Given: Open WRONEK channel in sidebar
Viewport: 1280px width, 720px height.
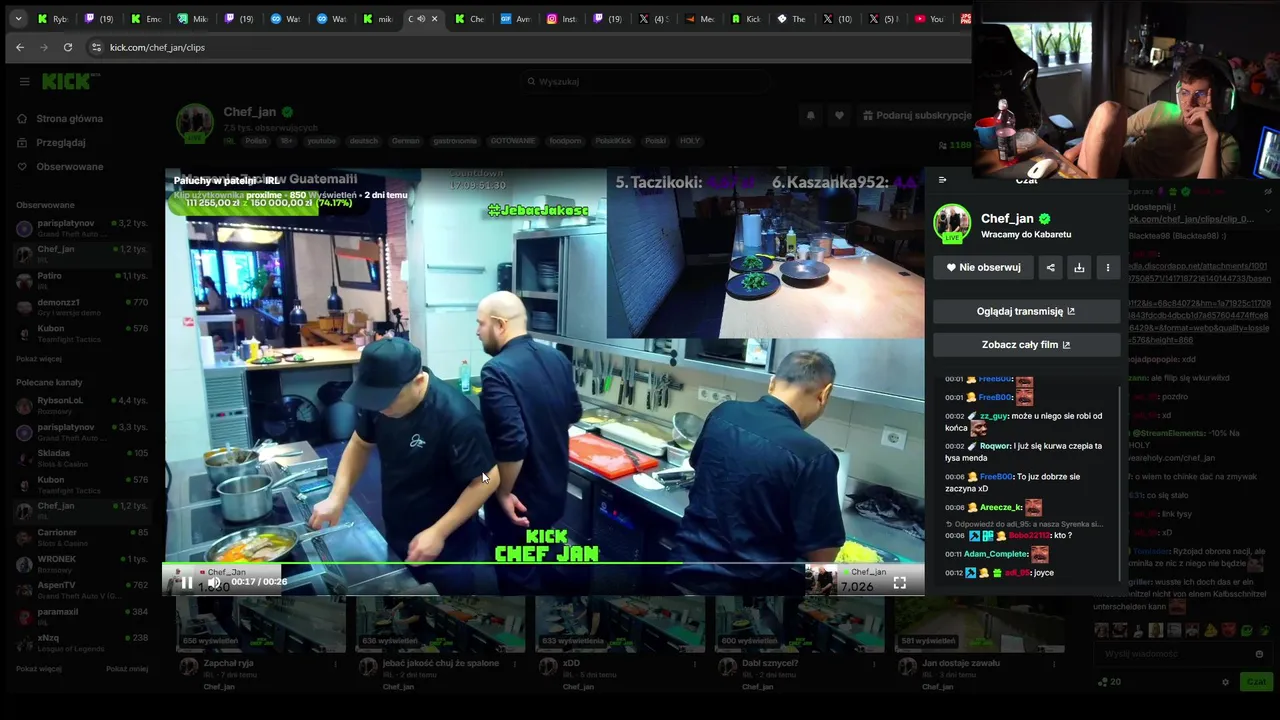Looking at the screenshot, I should tap(81, 563).
